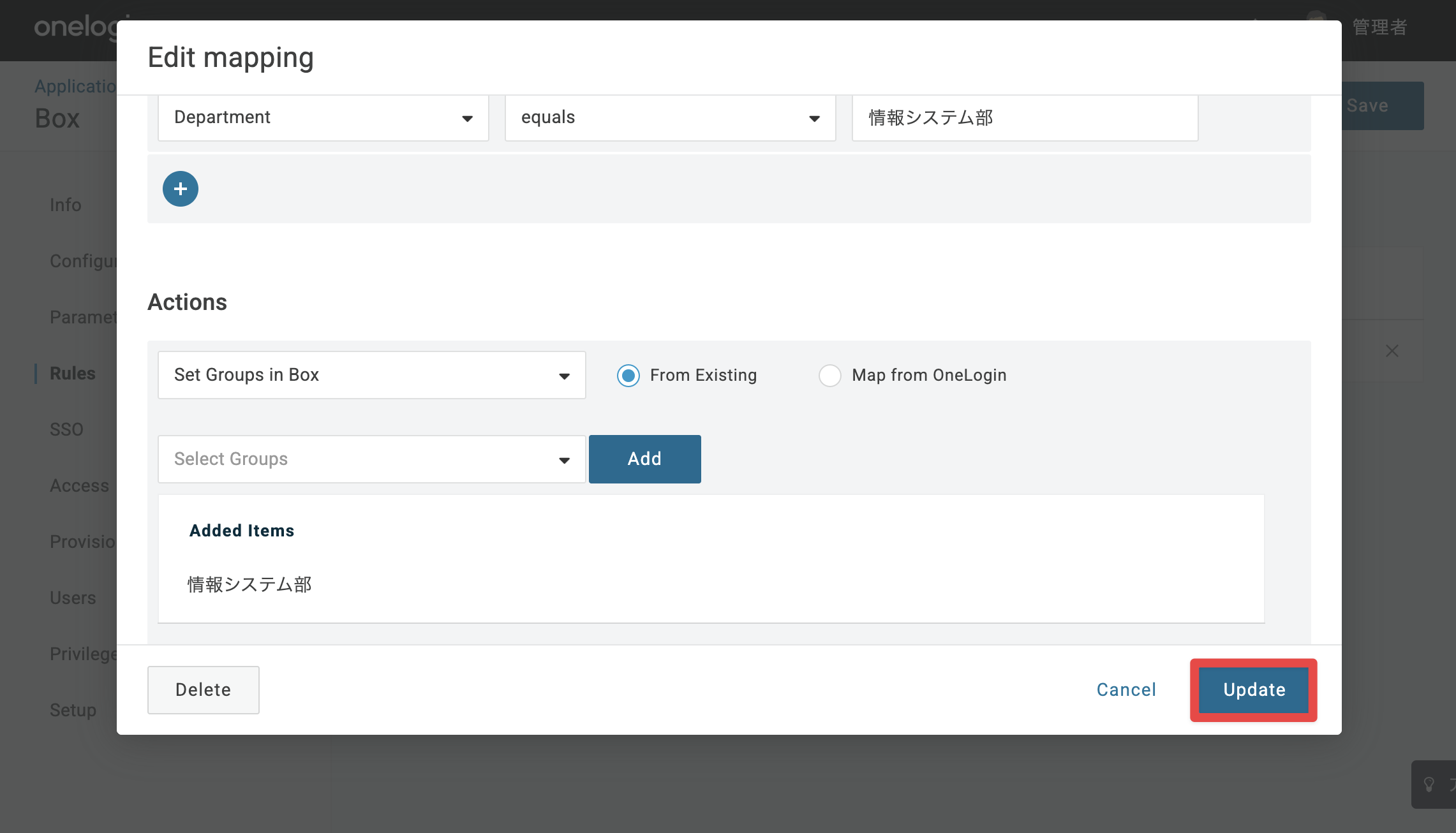Image resolution: width=1456 pixels, height=833 pixels.
Task: Open the Access tab in sidebar
Action: click(x=80, y=485)
